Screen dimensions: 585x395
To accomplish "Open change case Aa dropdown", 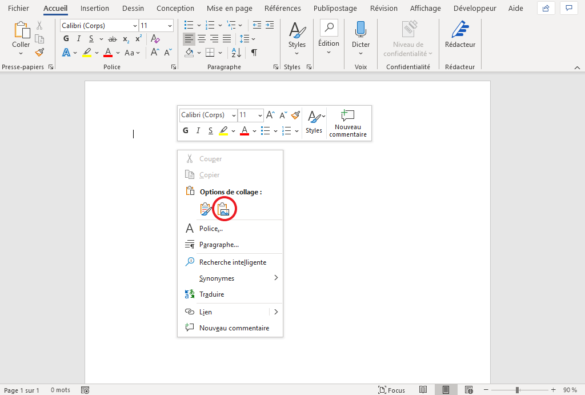I will click(x=132, y=53).
